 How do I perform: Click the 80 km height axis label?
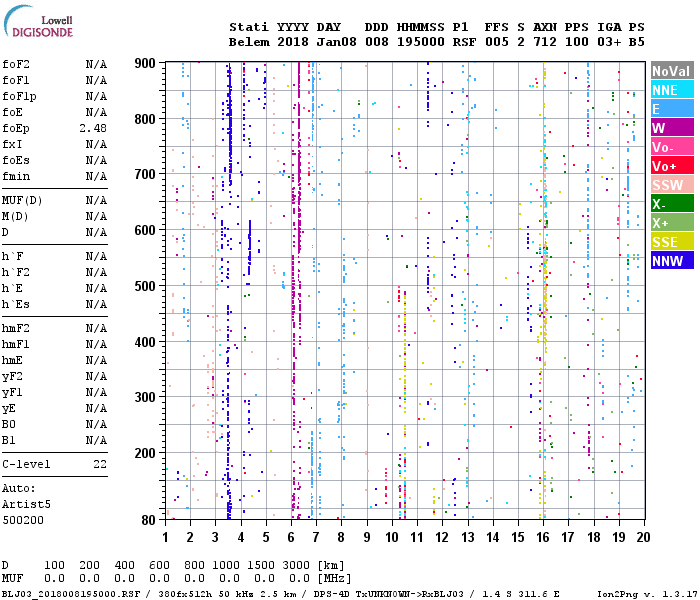[149, 520]
